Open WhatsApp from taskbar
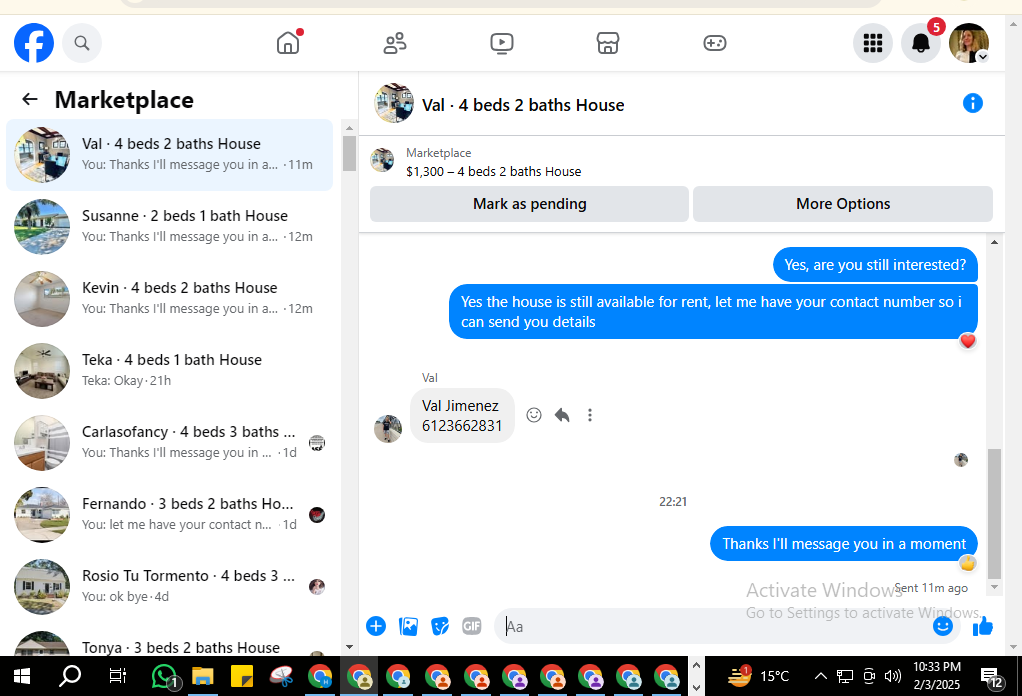1022x696 pixels. tap(165, 676)
